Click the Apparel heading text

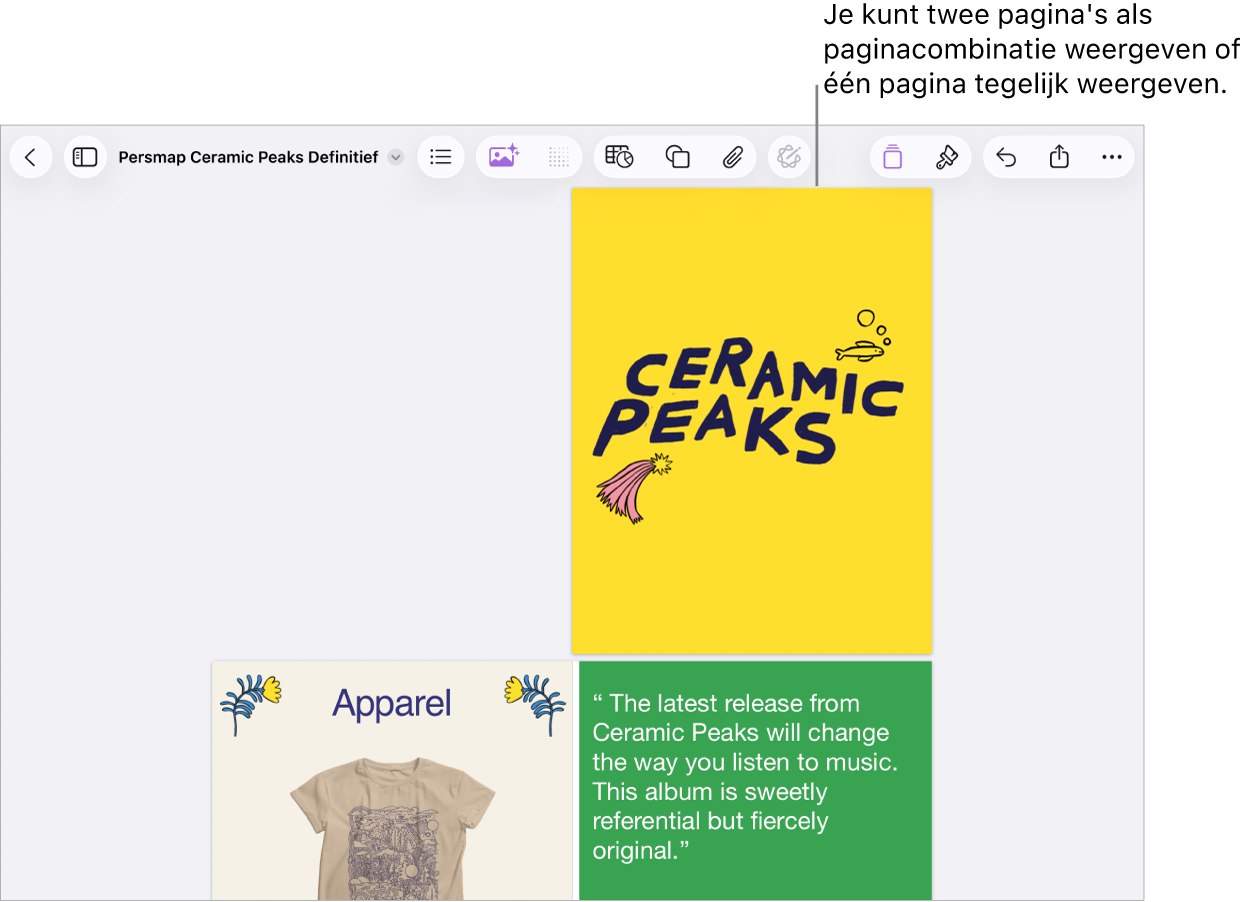click(392, 704)
